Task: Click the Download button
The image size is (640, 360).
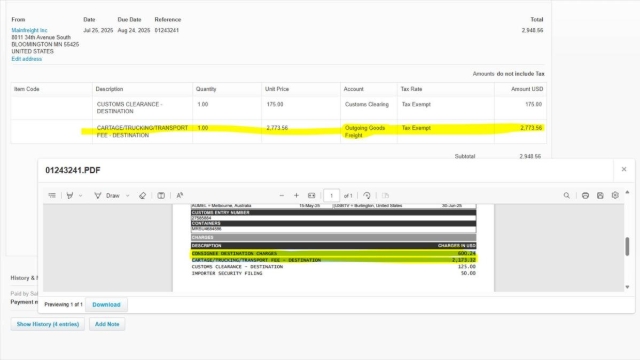Action: tap(106, 304)
